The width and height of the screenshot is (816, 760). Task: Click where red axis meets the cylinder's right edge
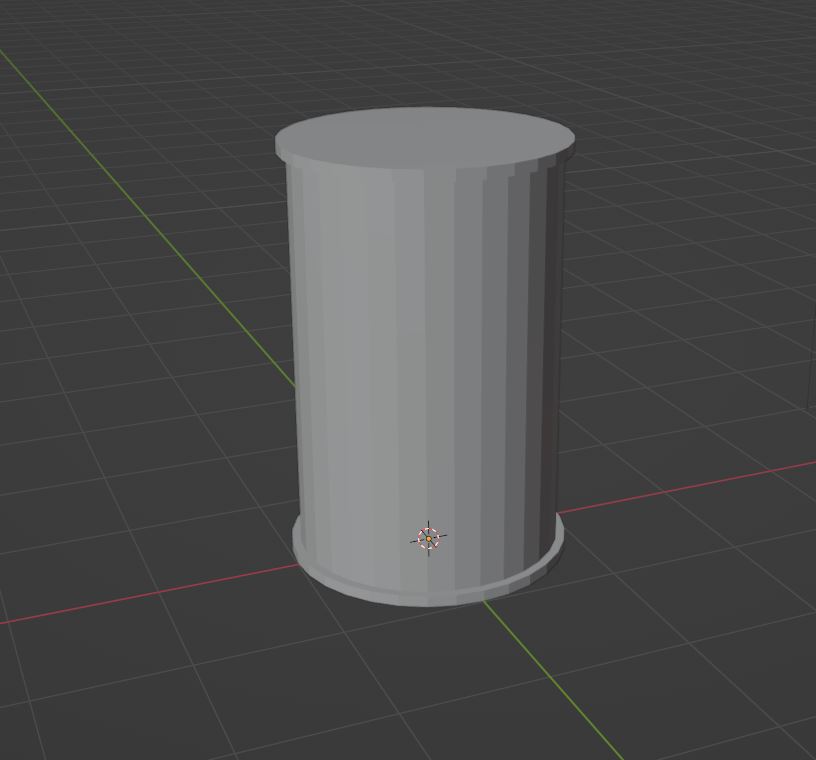click(561, 515)
